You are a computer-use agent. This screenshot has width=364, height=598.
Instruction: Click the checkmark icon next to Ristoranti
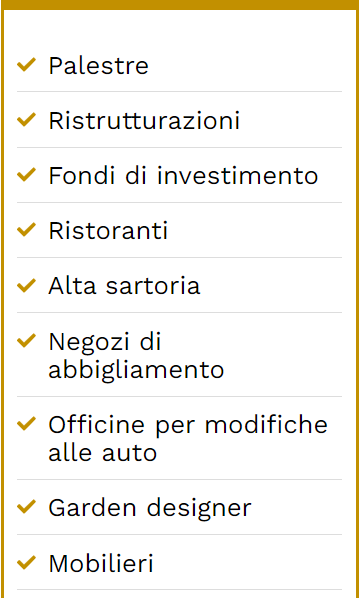tap(26, 230)
